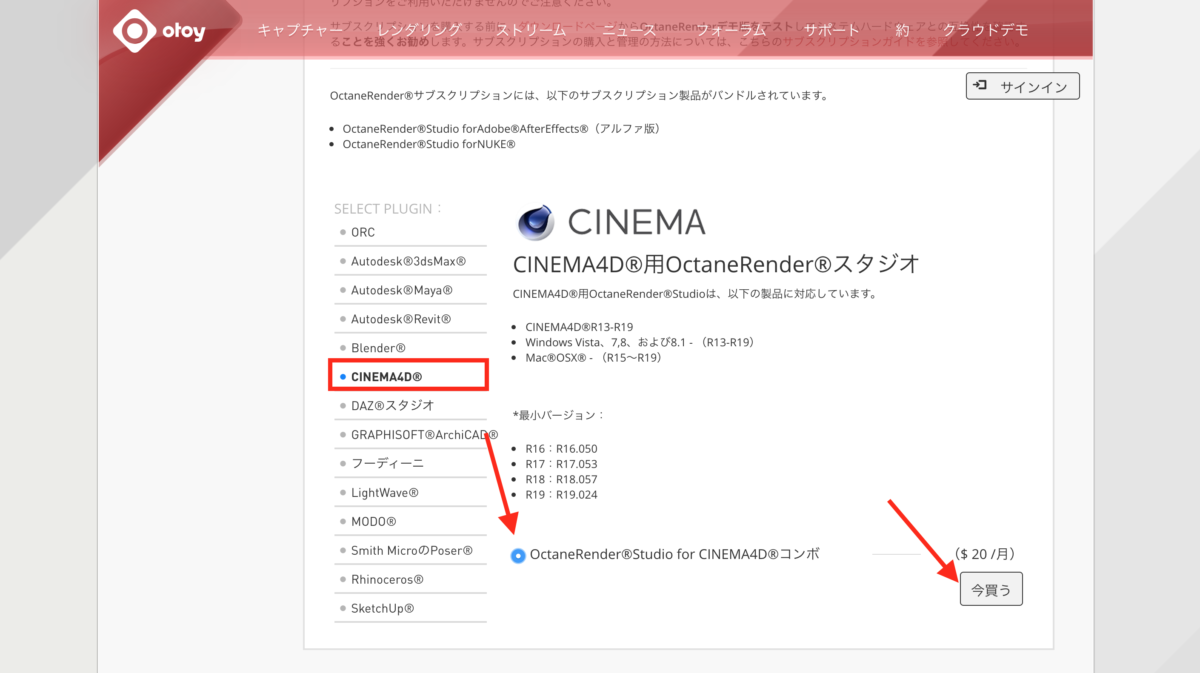
Task: Select the DAZ スタジオ plugin
Action: pos(392,405)
